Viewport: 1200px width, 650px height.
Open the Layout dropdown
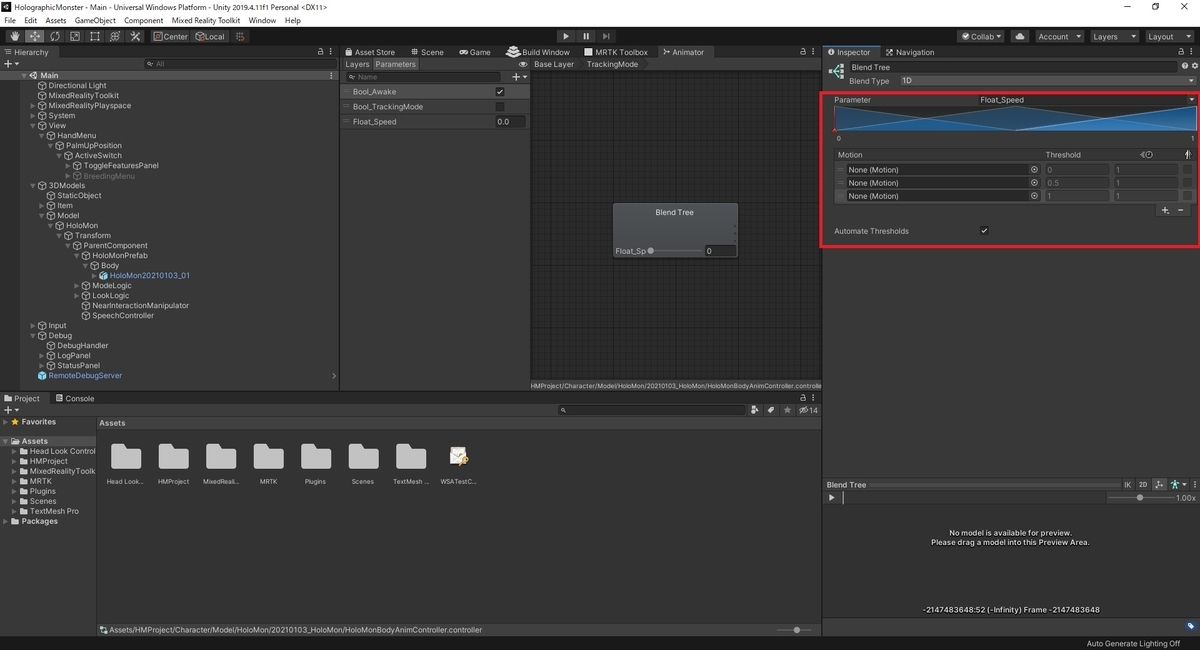[x=1168, y=36]
